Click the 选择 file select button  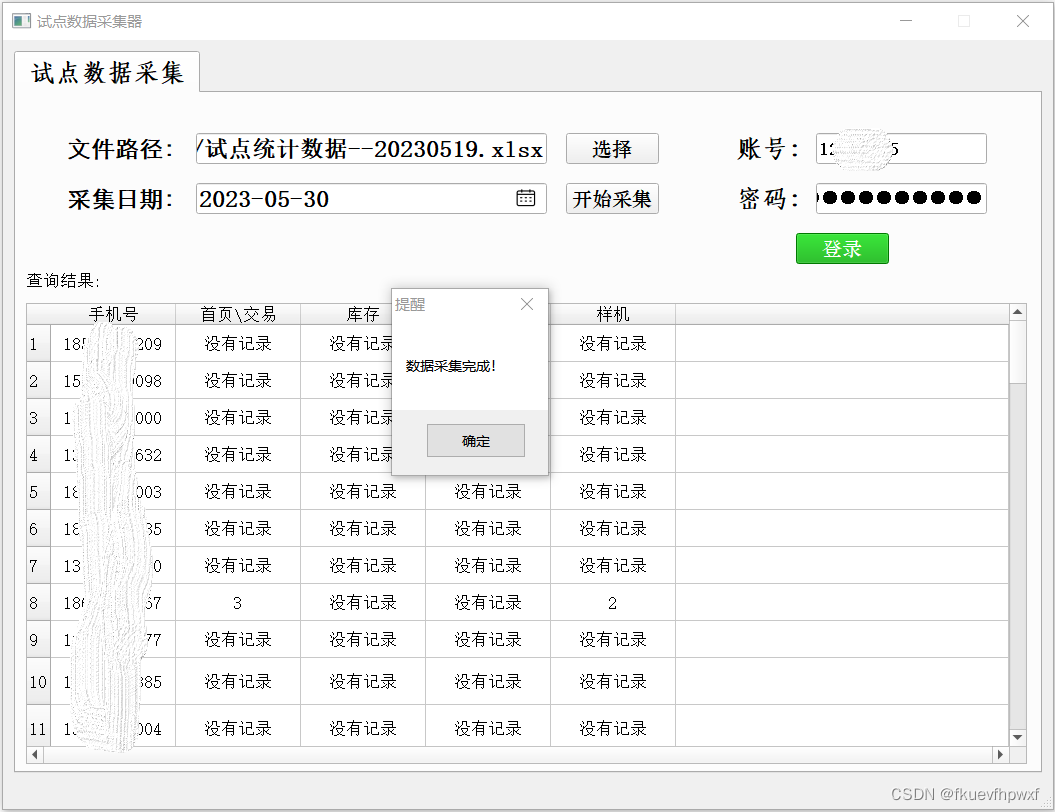click(612, 149)
